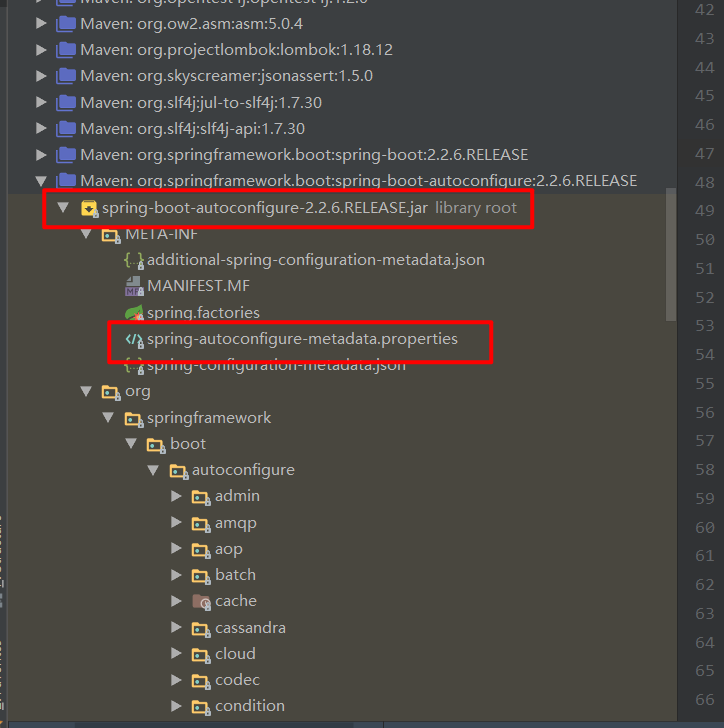Click the amqp package folder icon
The width and height of the screenshot is (724, 728).
201,524
